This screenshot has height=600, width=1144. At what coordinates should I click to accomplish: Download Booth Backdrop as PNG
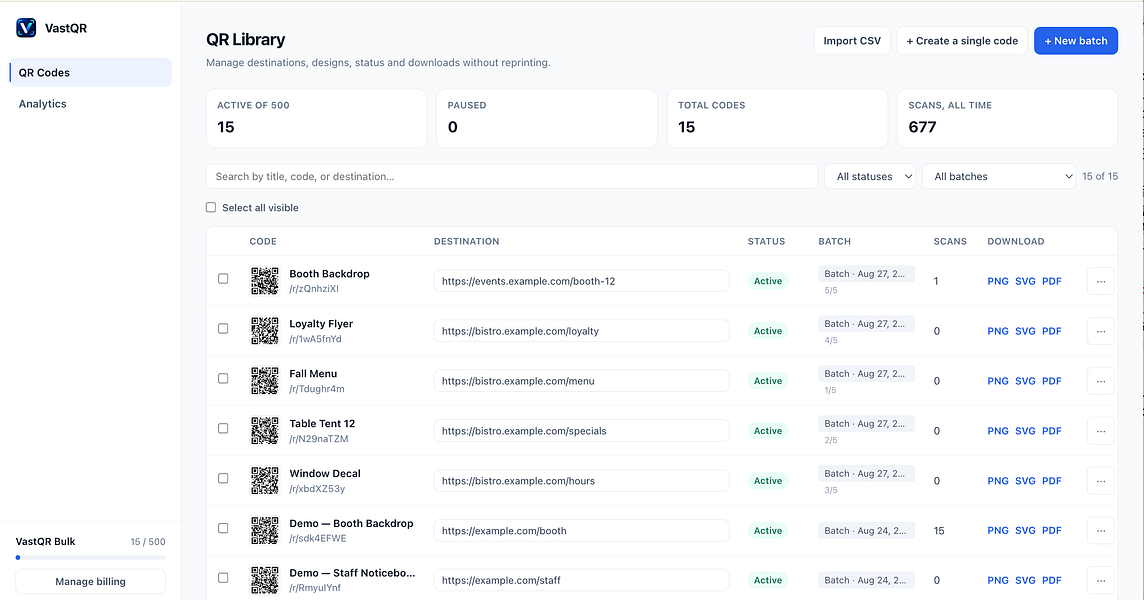pos(998,281)
